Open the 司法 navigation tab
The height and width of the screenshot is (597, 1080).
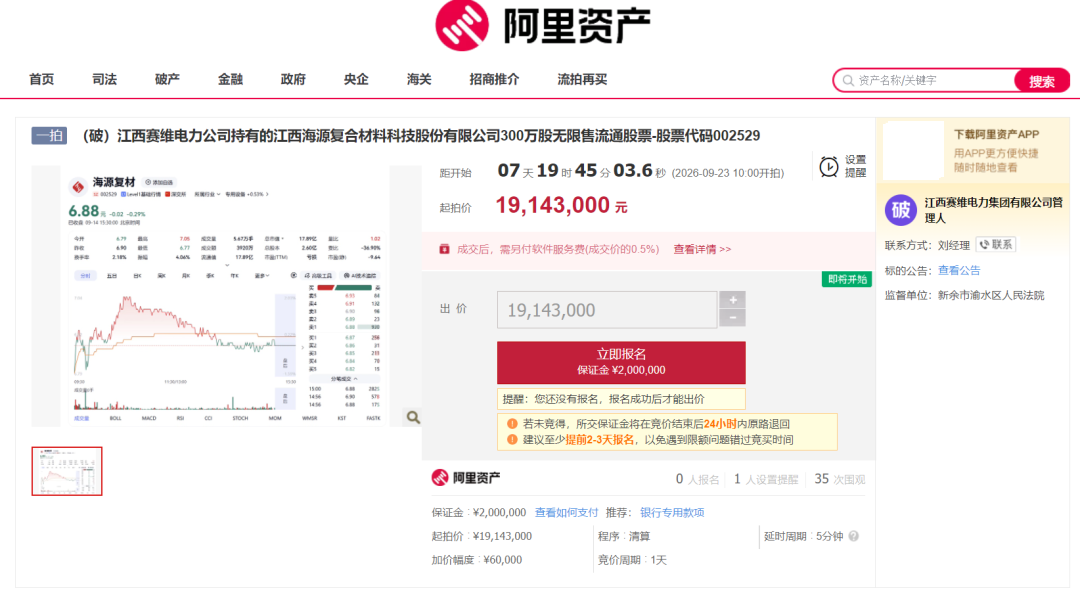pos(104,79)
